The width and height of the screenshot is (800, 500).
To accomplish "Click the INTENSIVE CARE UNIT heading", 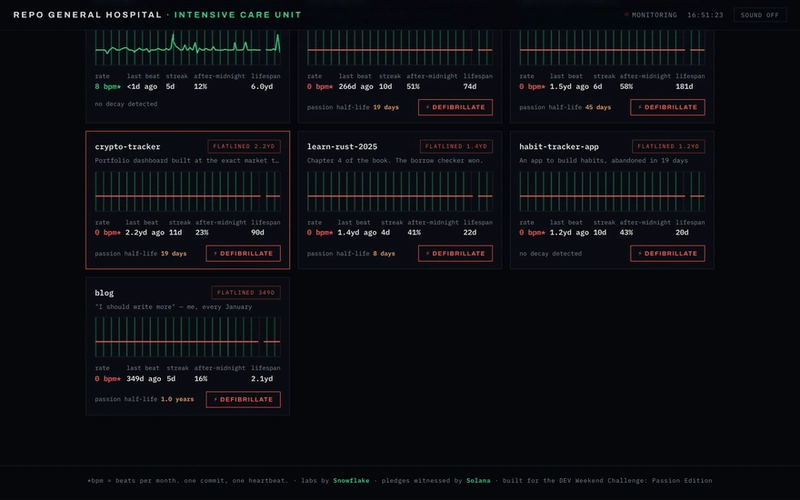I will pyautogui.click(x=238, y=15).
